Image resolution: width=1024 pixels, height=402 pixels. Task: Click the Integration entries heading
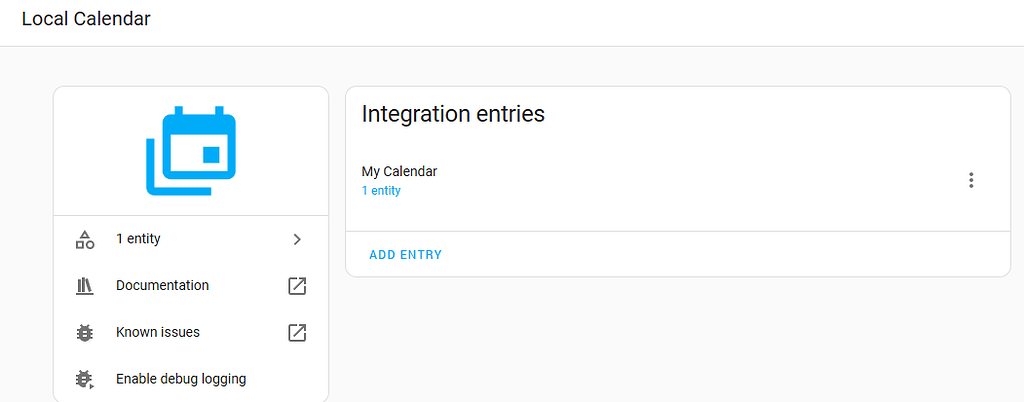(x=453, y=114)
